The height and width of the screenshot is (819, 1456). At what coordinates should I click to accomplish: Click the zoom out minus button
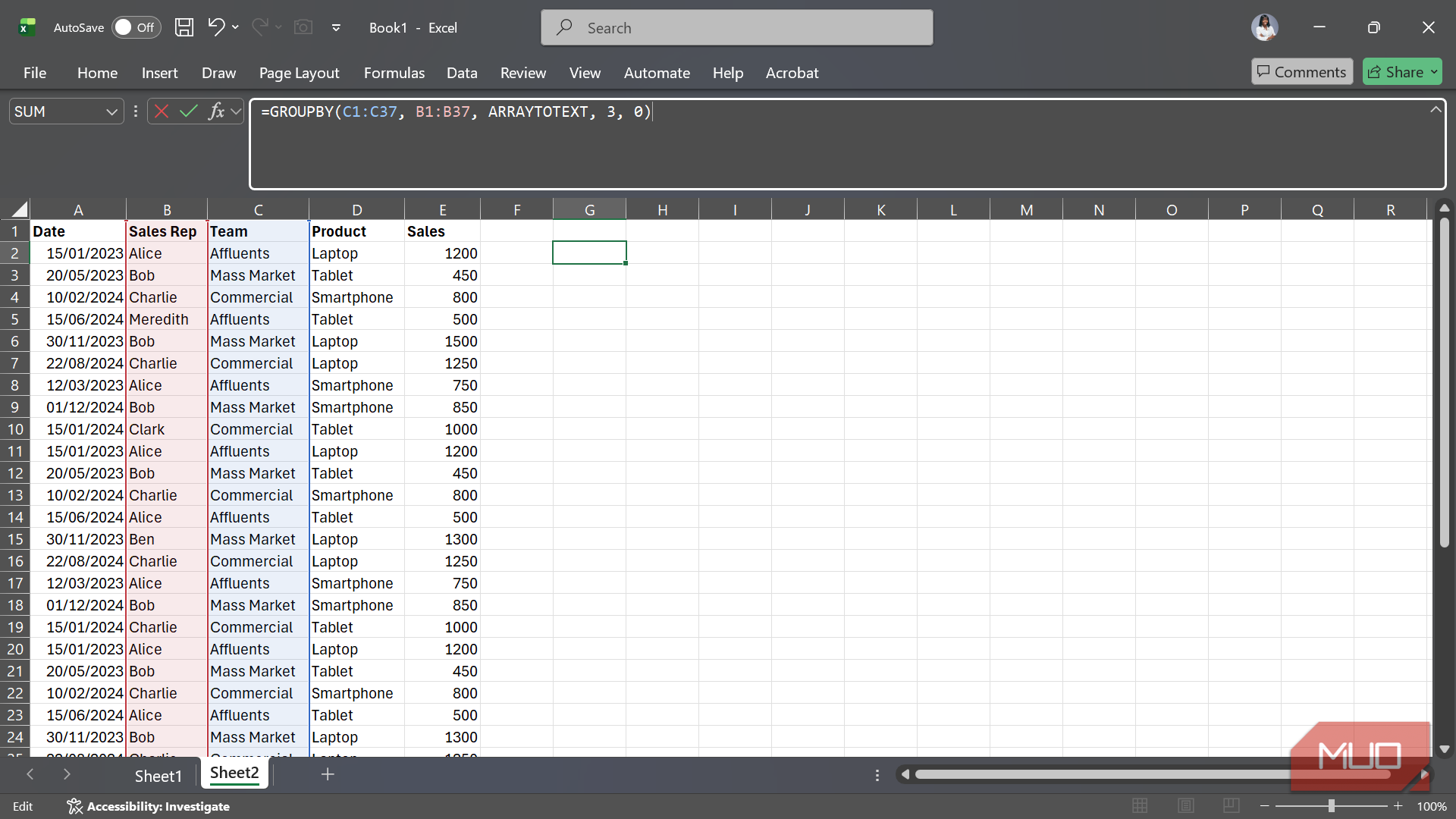[1264, 806]
